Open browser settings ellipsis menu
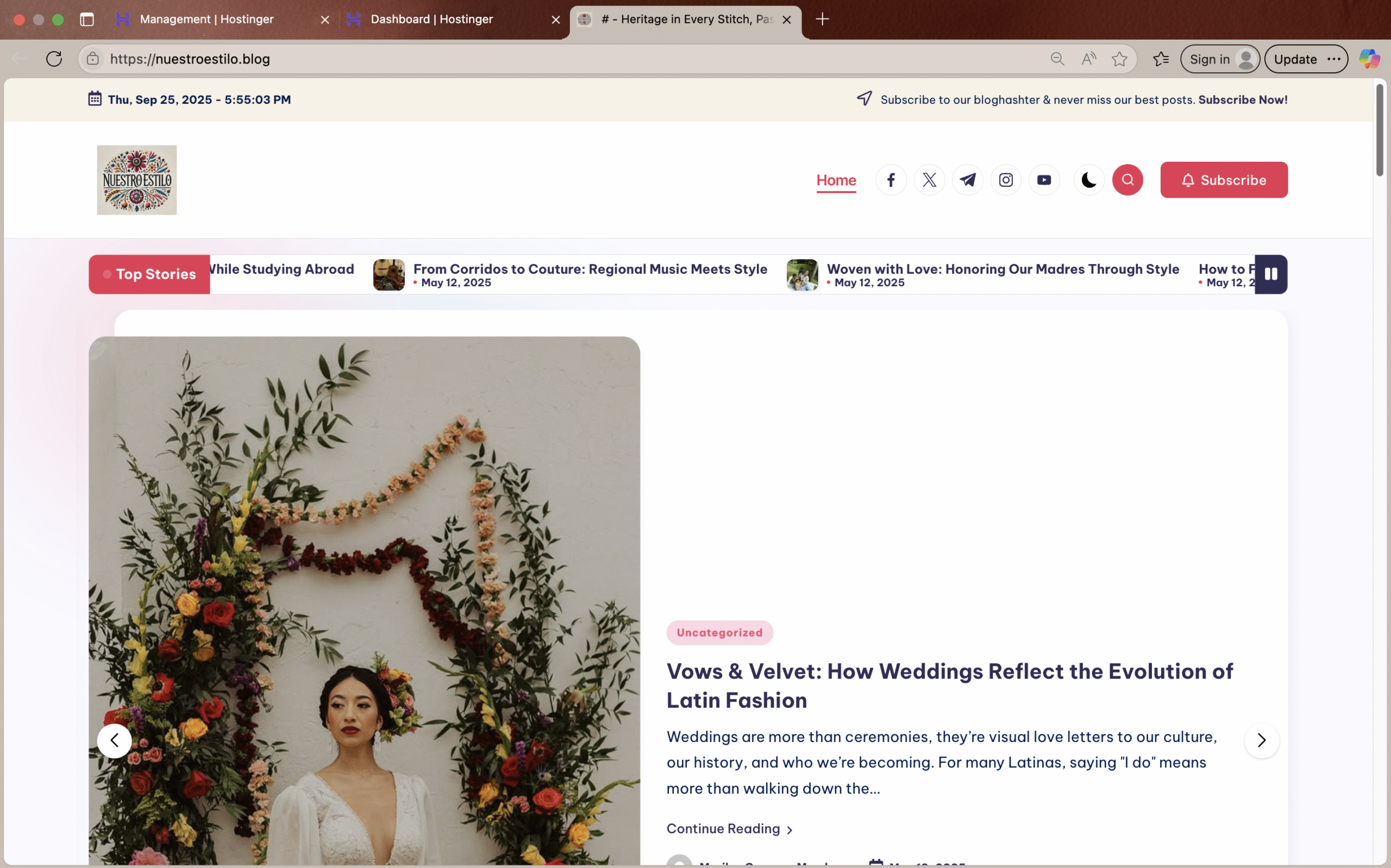This screenshot has height=868, width=1391. pos(1333,59)
